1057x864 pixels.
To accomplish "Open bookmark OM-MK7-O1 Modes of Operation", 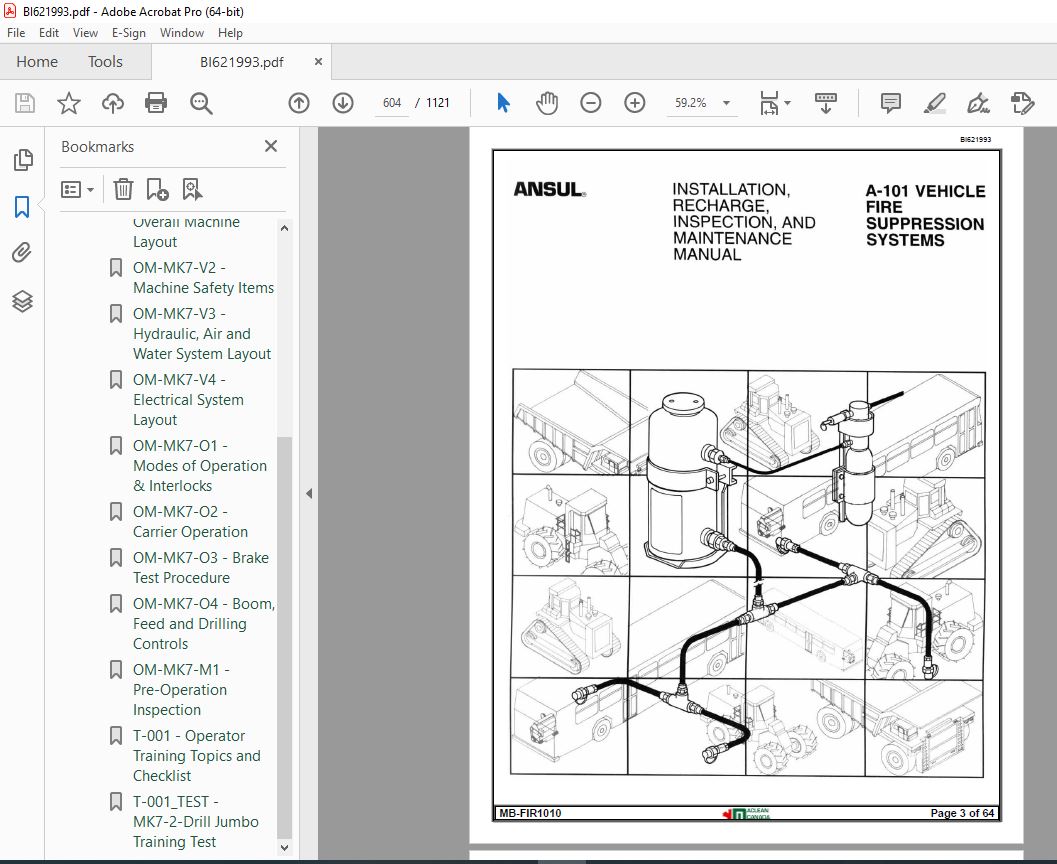I will 200,466.
